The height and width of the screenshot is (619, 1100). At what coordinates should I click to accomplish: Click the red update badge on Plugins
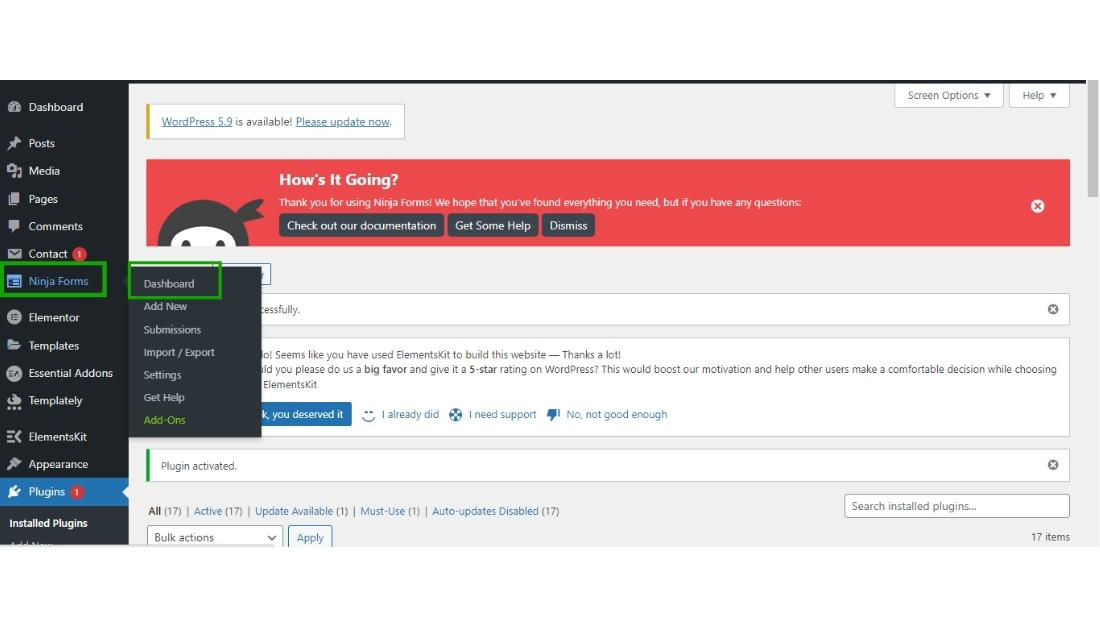(76, 492)
